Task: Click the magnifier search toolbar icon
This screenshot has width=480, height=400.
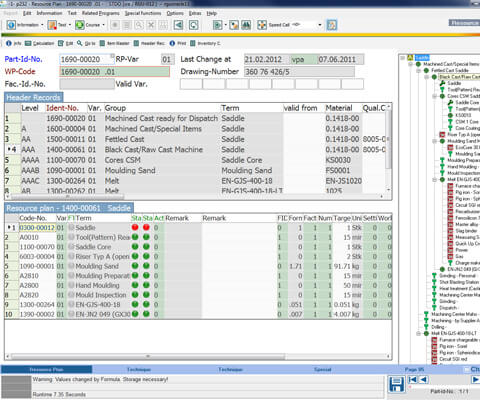Action: (139, 25)
